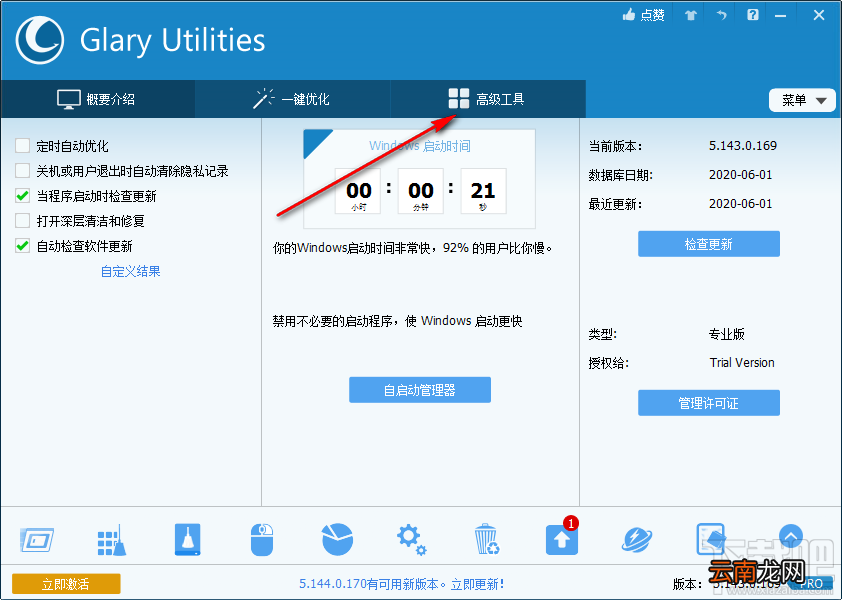Click 立即激活 button

coord(66,583)
